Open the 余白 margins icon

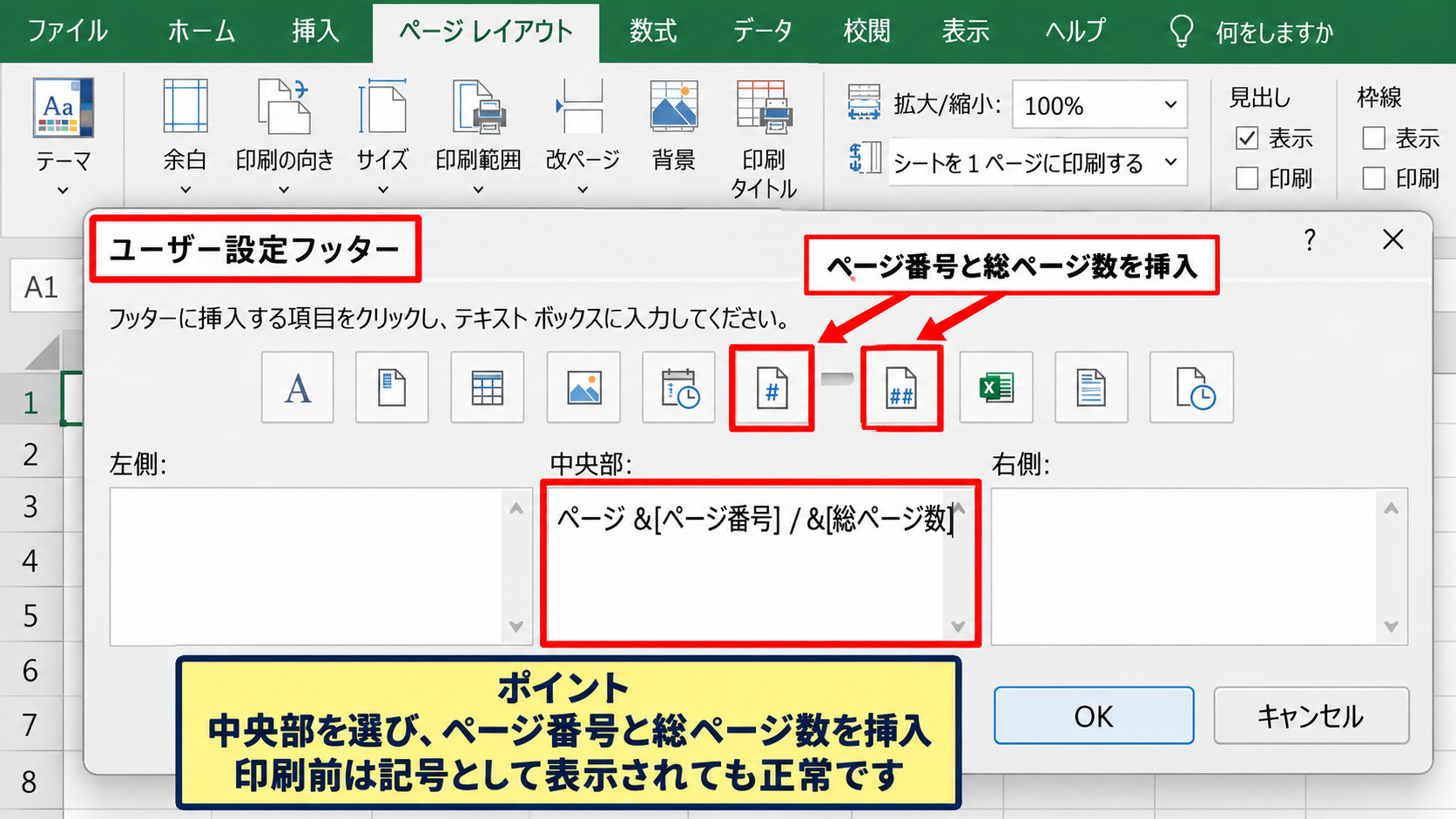pyautogui.click(x=185, y=106)
